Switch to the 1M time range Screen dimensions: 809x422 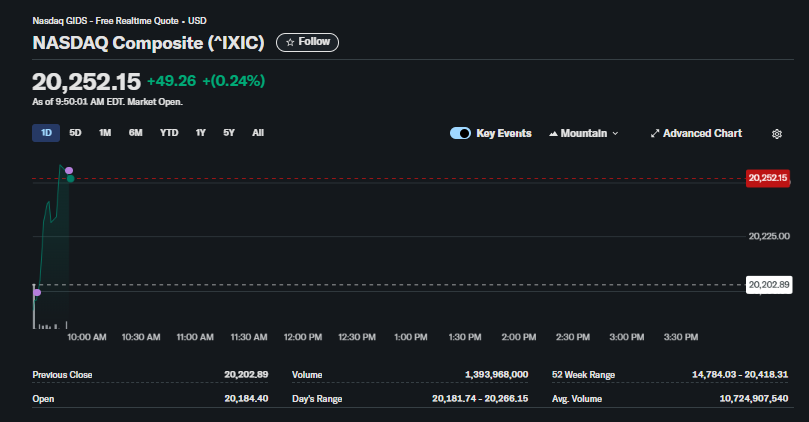[105, 133]
